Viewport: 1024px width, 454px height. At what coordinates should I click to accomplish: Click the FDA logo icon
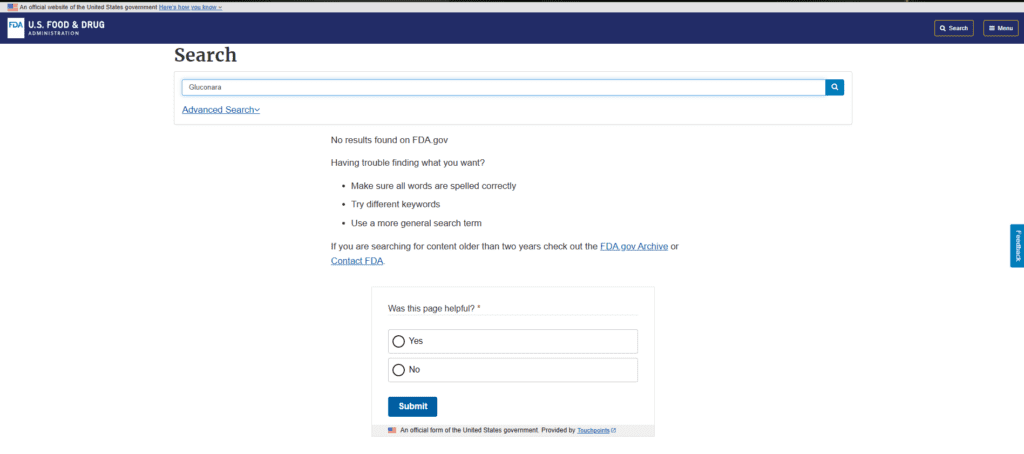(x=16, y=28)
